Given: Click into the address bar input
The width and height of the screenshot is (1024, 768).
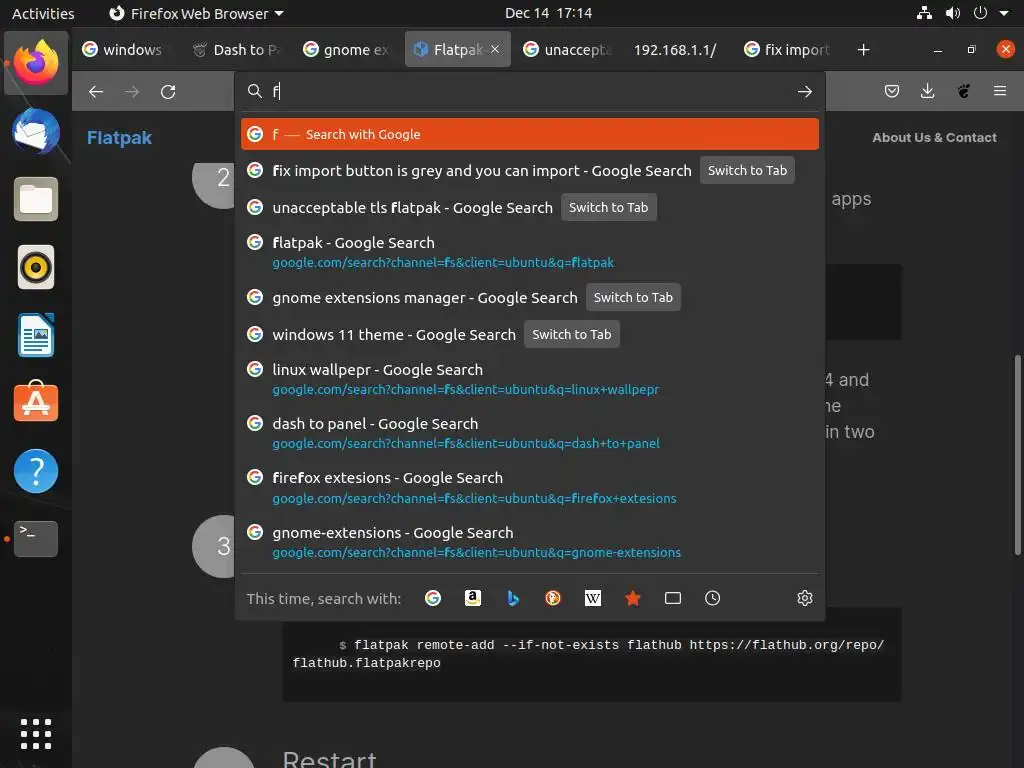Looking at the screenshot, I should tap(529, 91).
